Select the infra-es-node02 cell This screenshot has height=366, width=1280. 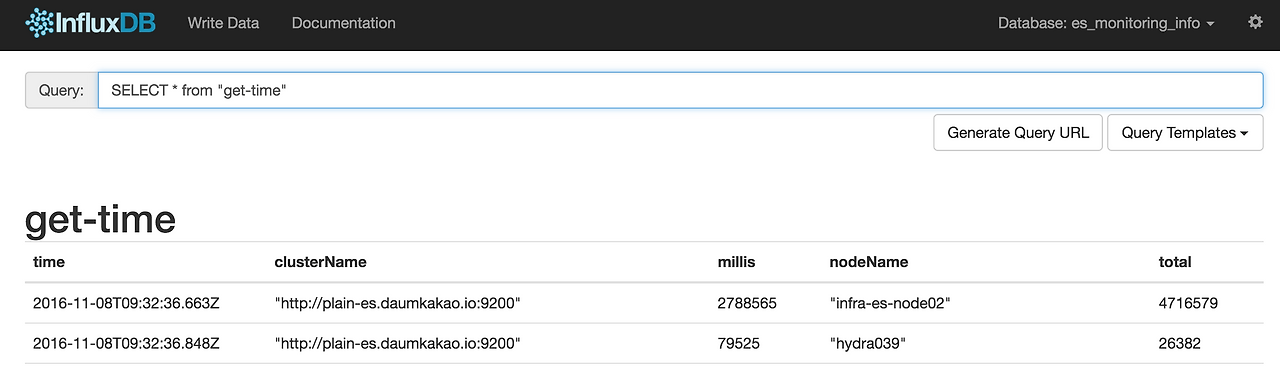click(889, 303)
